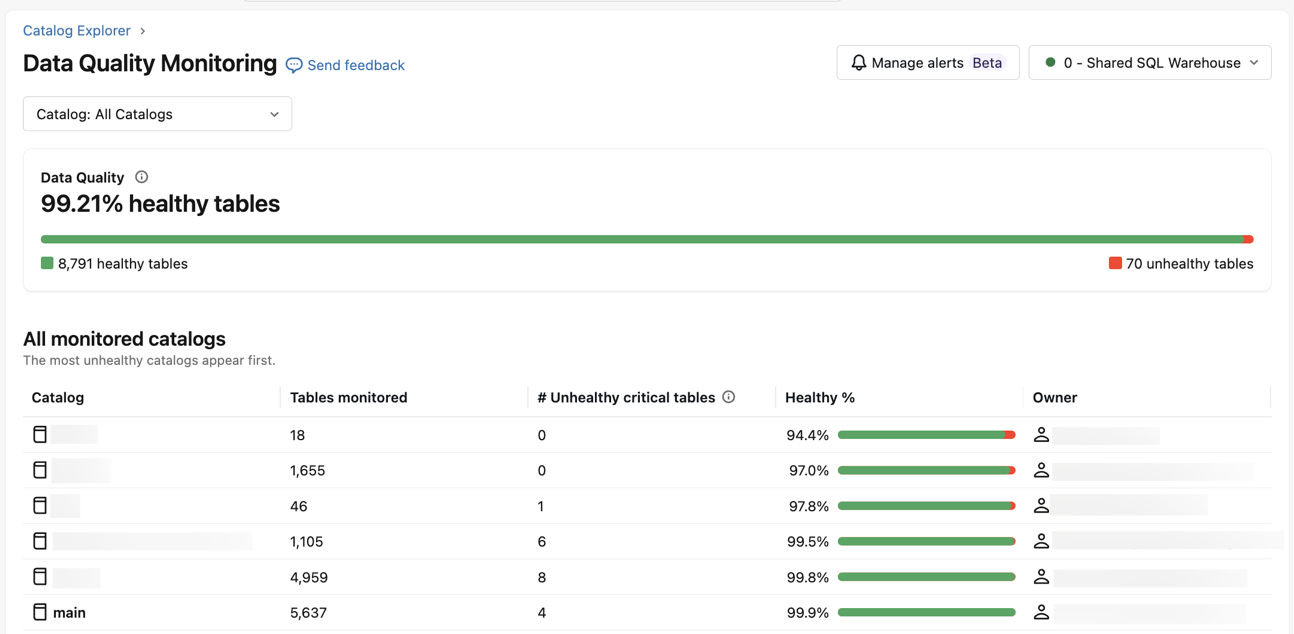Image resolution: width=1294 pixels, height=634 pixels.
Task: Click the green 8,791 healthy tables legend square
Action: pyautogui.click(x=47, y=263)
